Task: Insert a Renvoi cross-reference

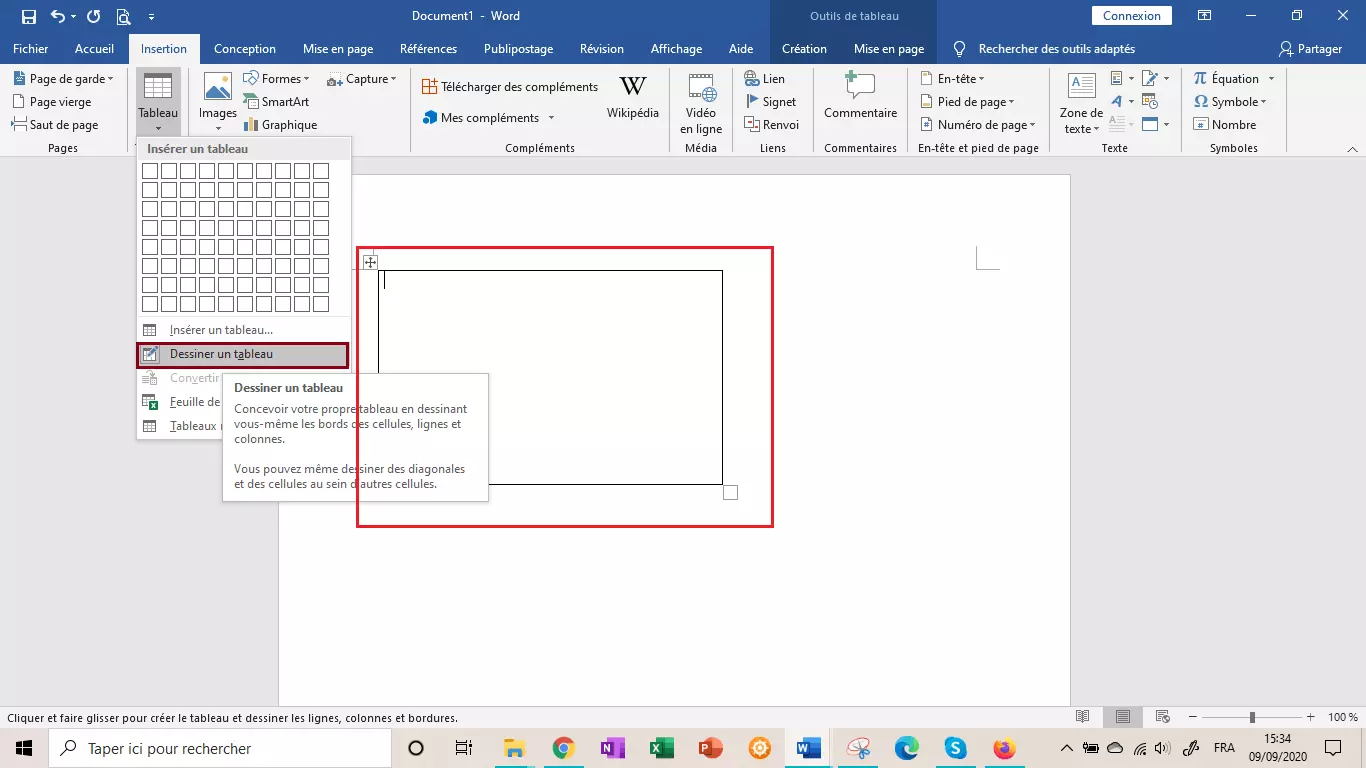Action: coord(772,125)
